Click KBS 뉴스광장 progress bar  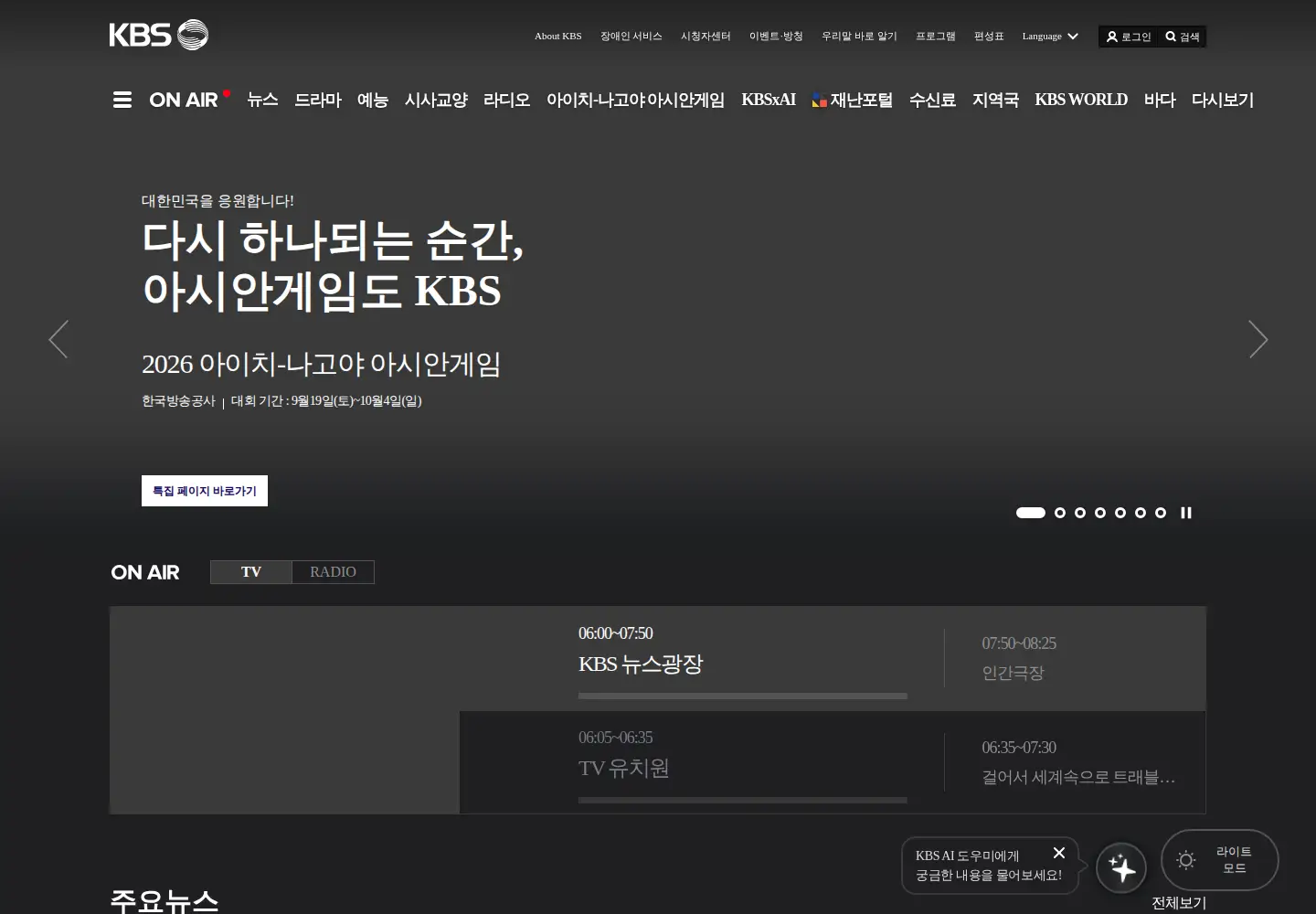(x=743, y=696)
